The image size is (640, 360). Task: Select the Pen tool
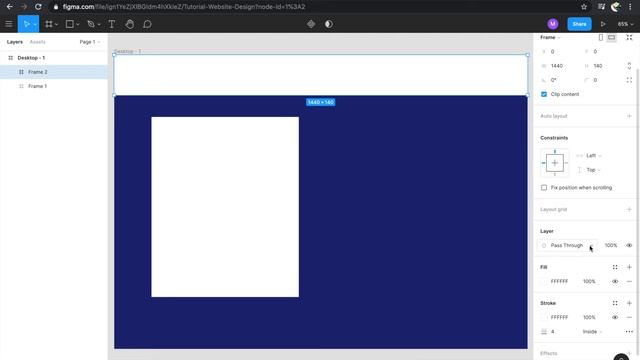pyautogui.click(x=91, y=24)
